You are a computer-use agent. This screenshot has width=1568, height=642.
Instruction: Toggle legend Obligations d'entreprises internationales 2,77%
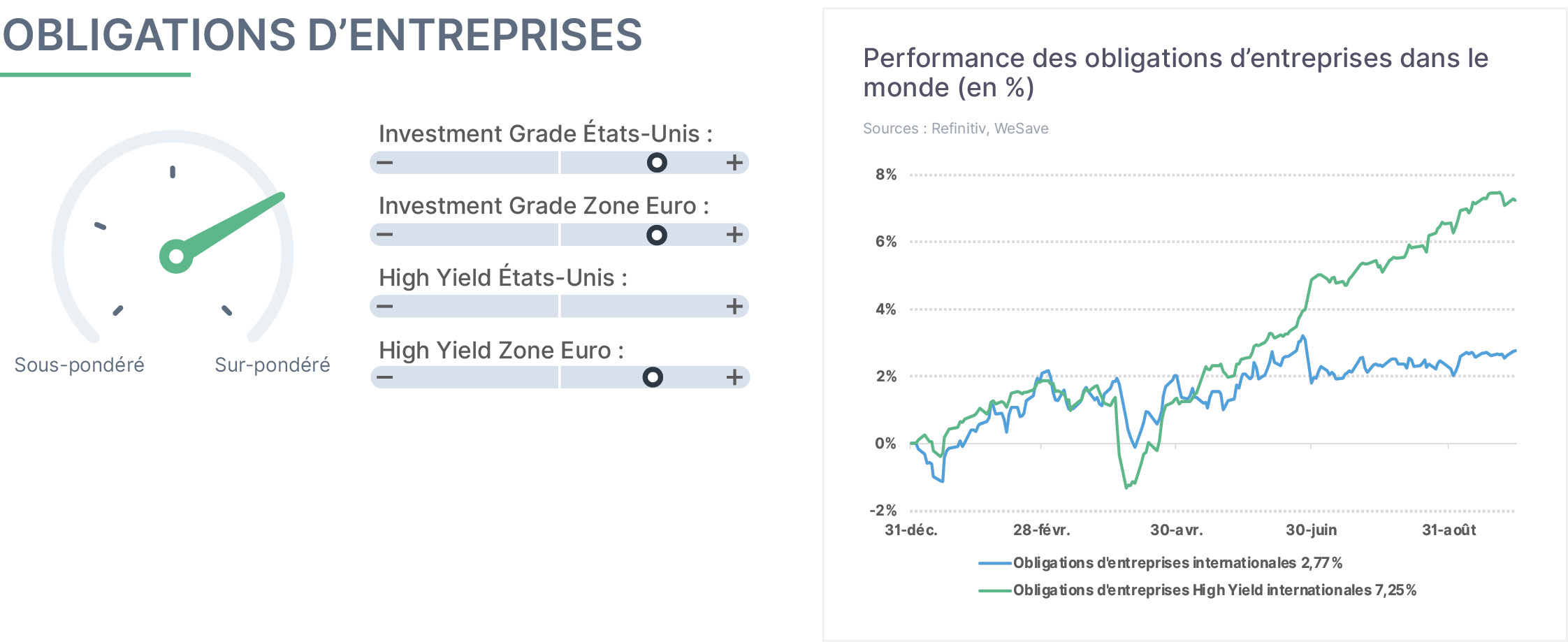click(1161, 563)
